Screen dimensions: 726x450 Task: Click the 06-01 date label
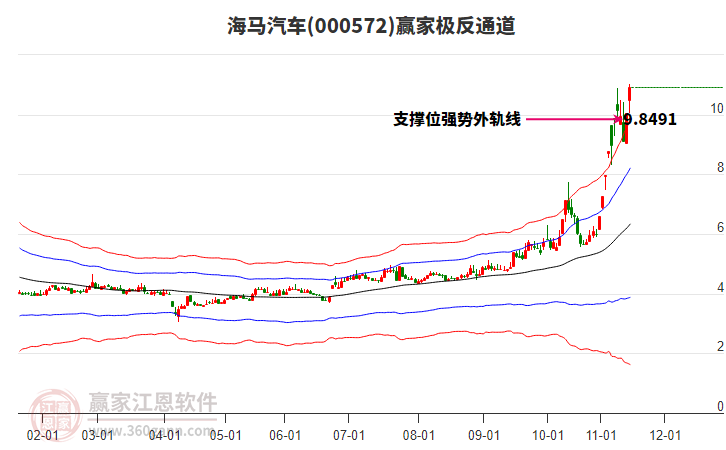[285, 436]
